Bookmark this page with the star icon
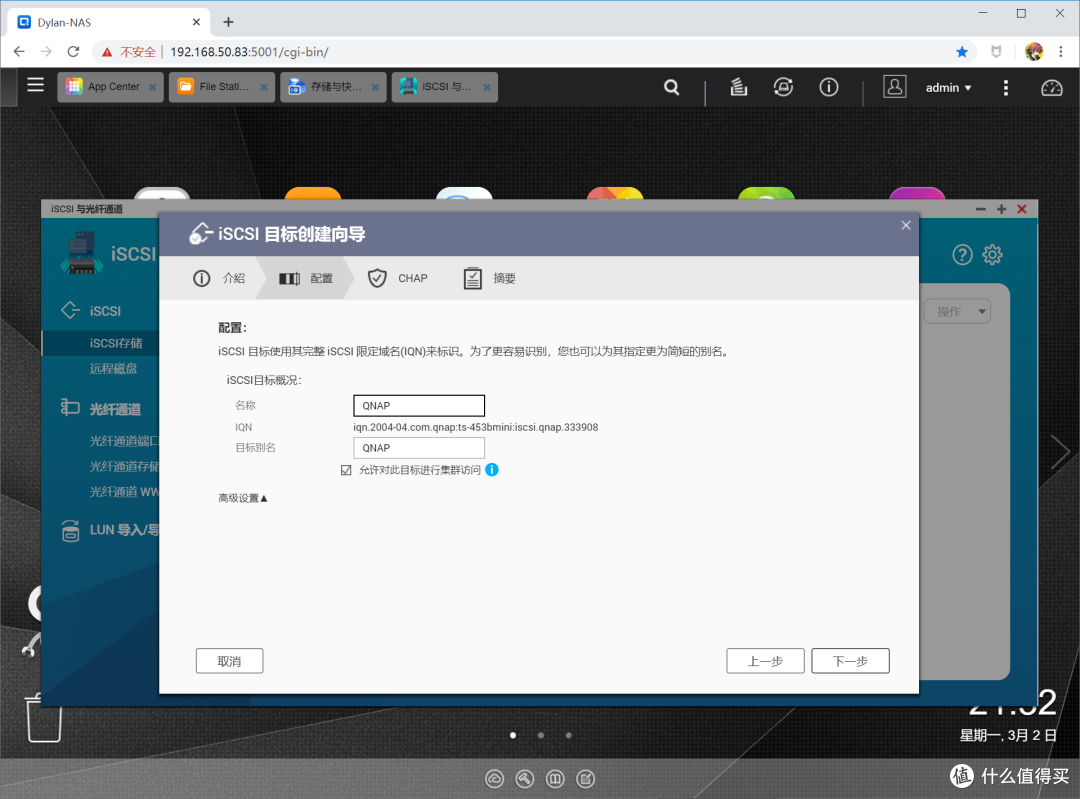The image size is (1080, 799). (962, 52)
